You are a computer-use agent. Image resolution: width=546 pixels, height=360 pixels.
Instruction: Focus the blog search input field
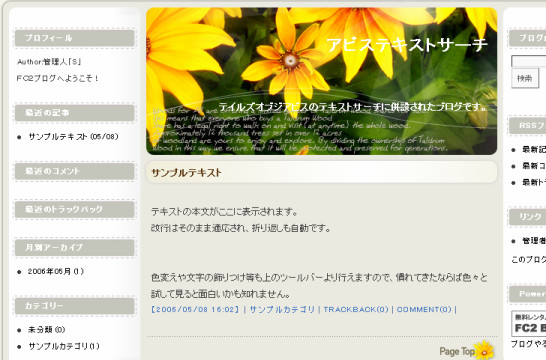529,61
